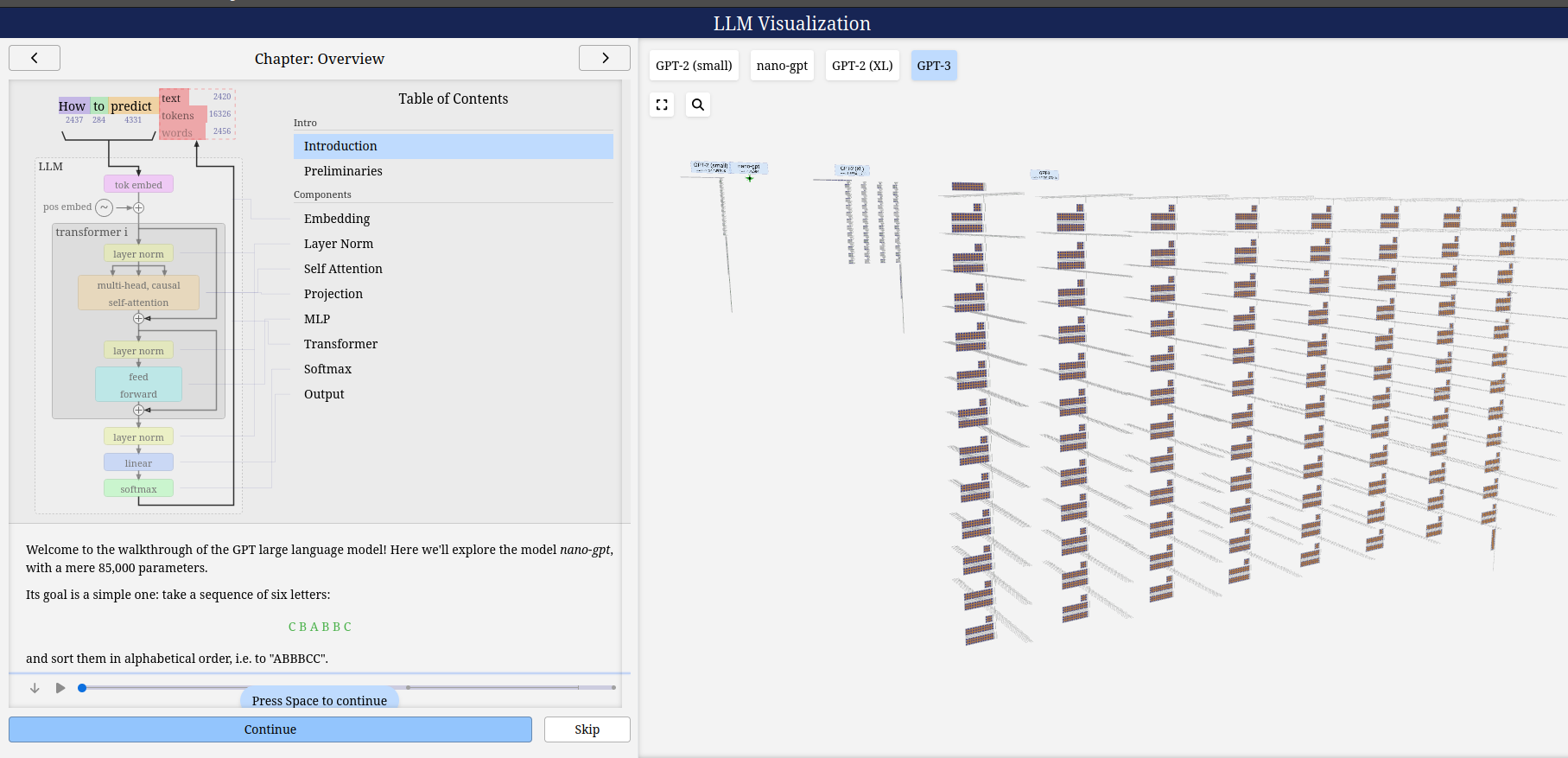Open the MLP section
Screen dimensions: 1568x758
[454, 319]
